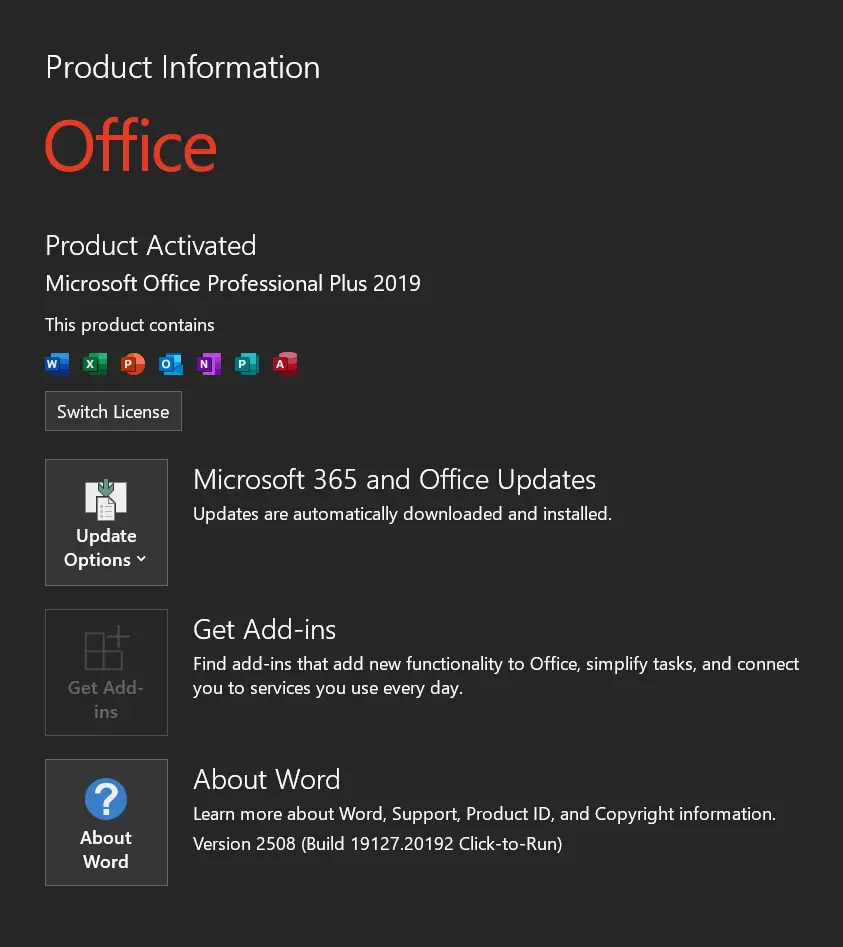843x947 pixels.
Task: Click the Excel app icon
Action: tap(95, 364)
